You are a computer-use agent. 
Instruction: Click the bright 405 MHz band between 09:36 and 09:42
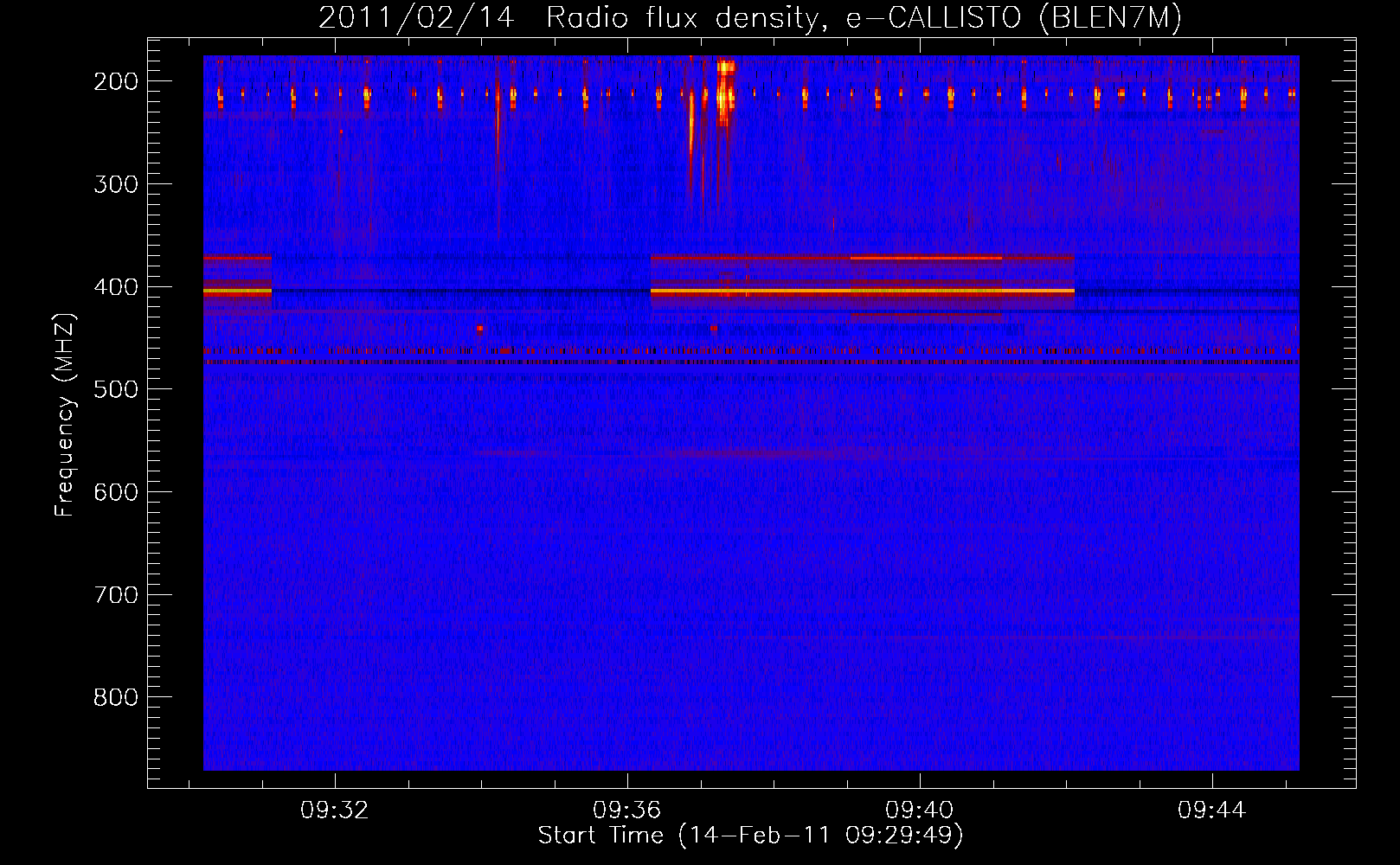(862, 292)
